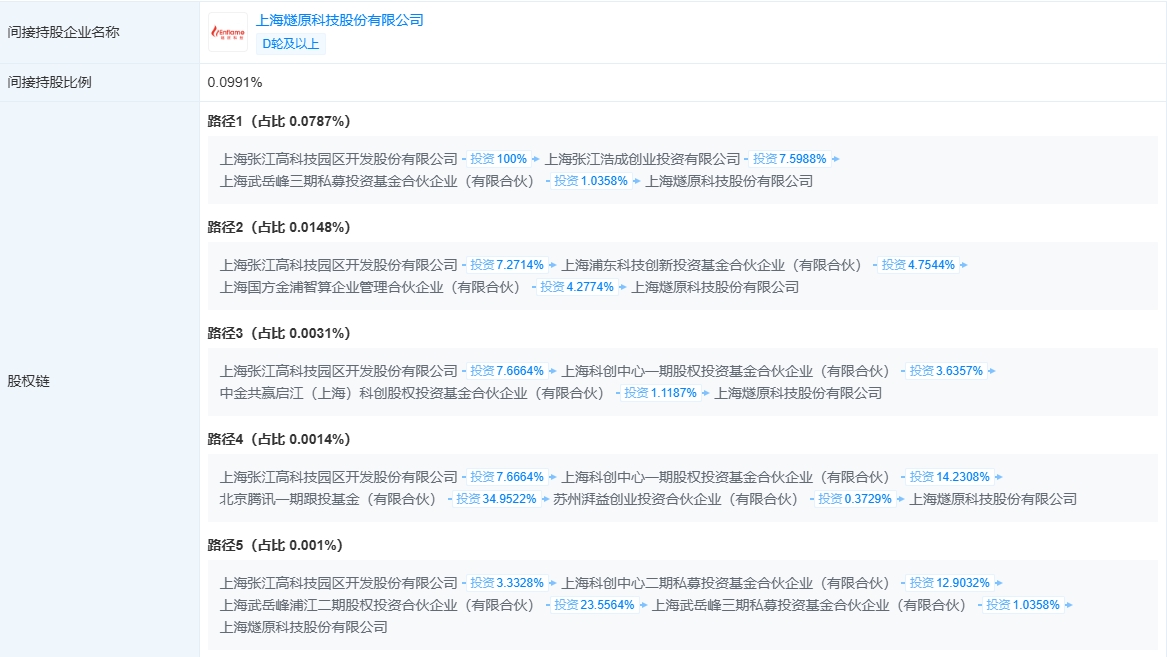
Task: Click 投资 1.0358% badge in path 1
Action: (591, 182)
